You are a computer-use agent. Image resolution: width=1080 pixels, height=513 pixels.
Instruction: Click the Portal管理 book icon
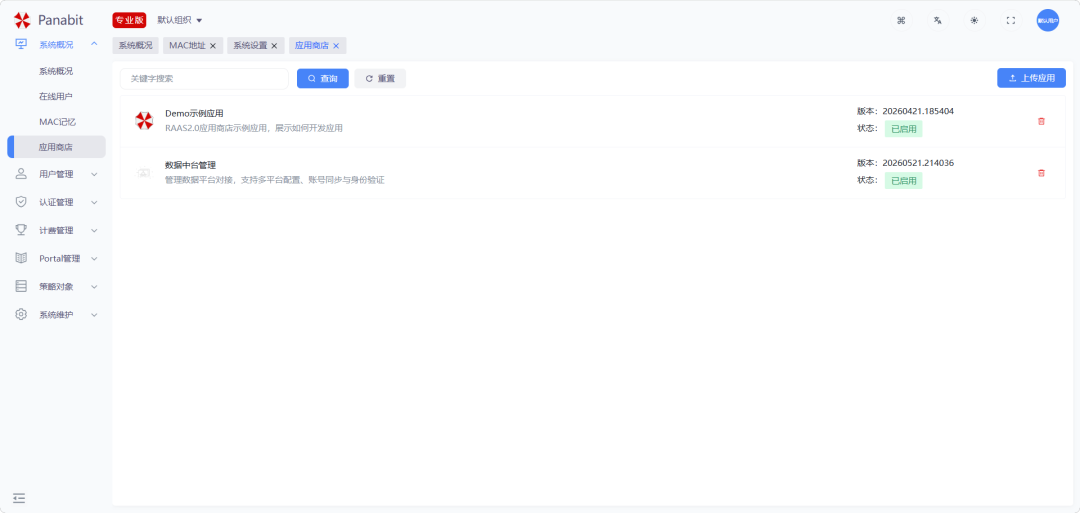pyautogui.click(x=21, y=258)
